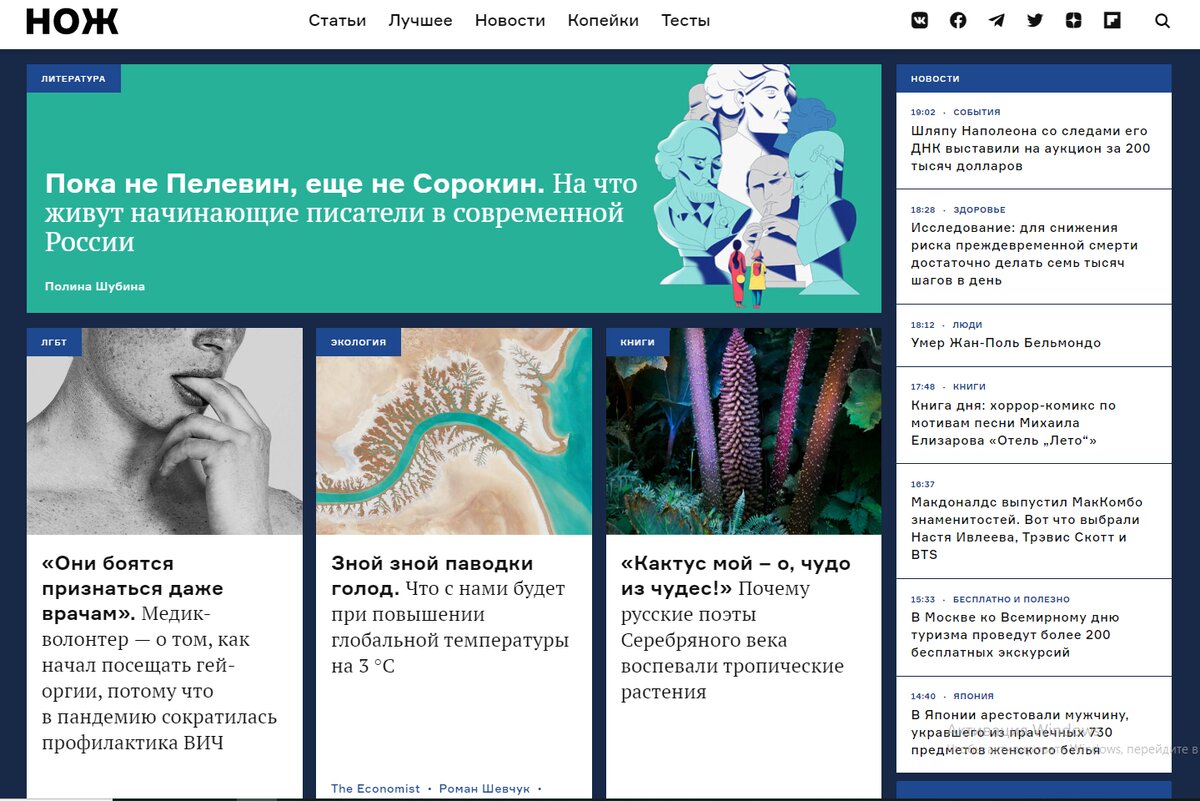This screenshot has height=801, width=1200.
Task: Open author link Роман Шевчук
Action: tap(485, 789)
